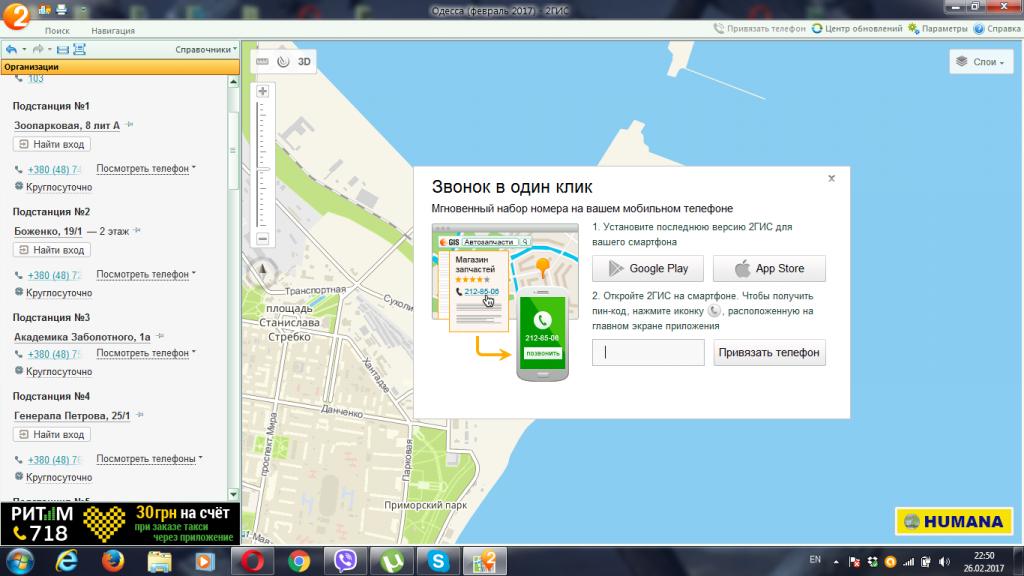
Task: Click the back arrow in the panel toolbar
Action: tap(11, 49)
